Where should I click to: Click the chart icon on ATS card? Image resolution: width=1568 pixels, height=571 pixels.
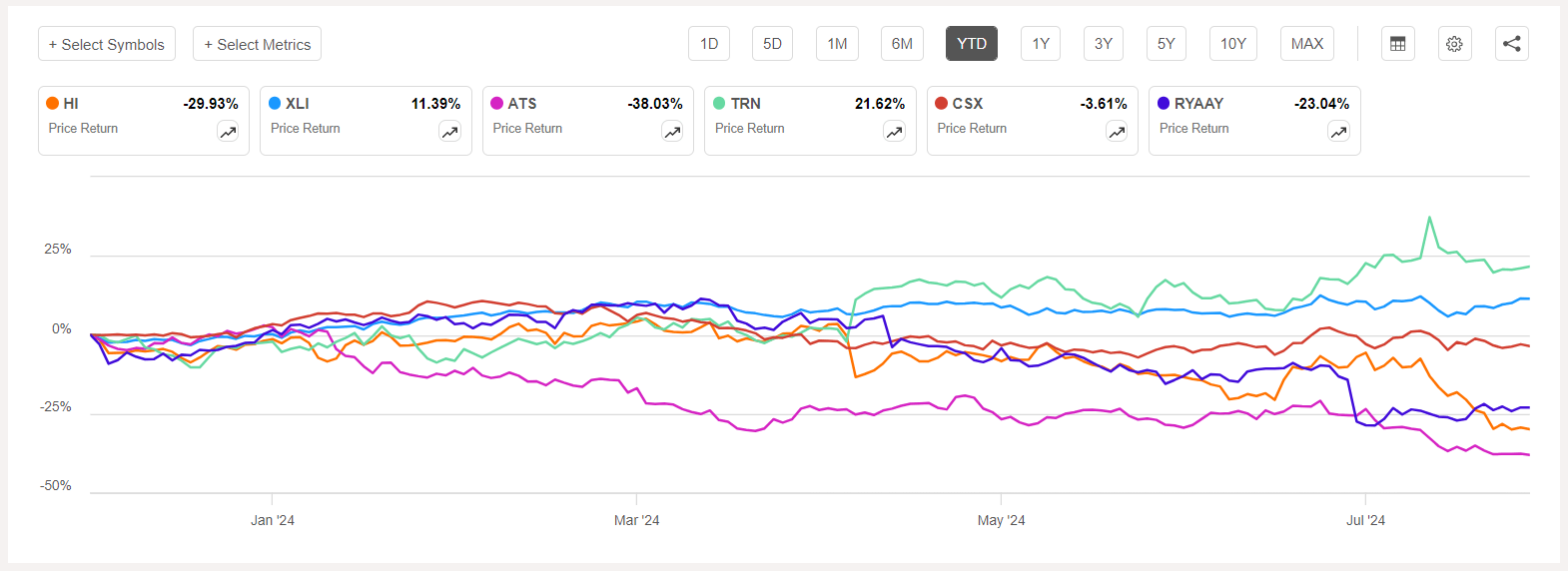tap(672, 132)
